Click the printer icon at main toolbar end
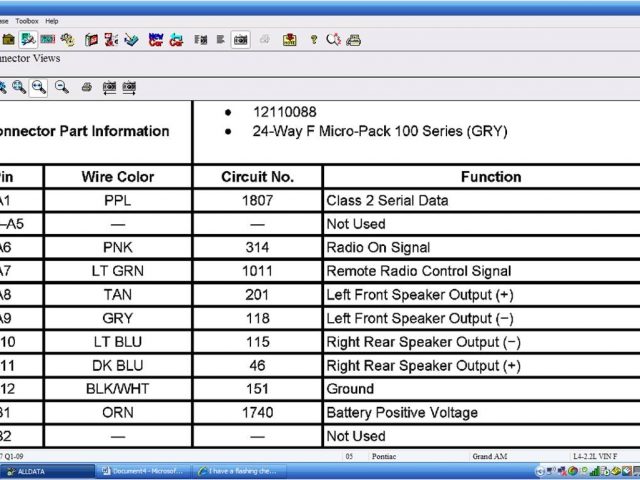 (353, 40)
